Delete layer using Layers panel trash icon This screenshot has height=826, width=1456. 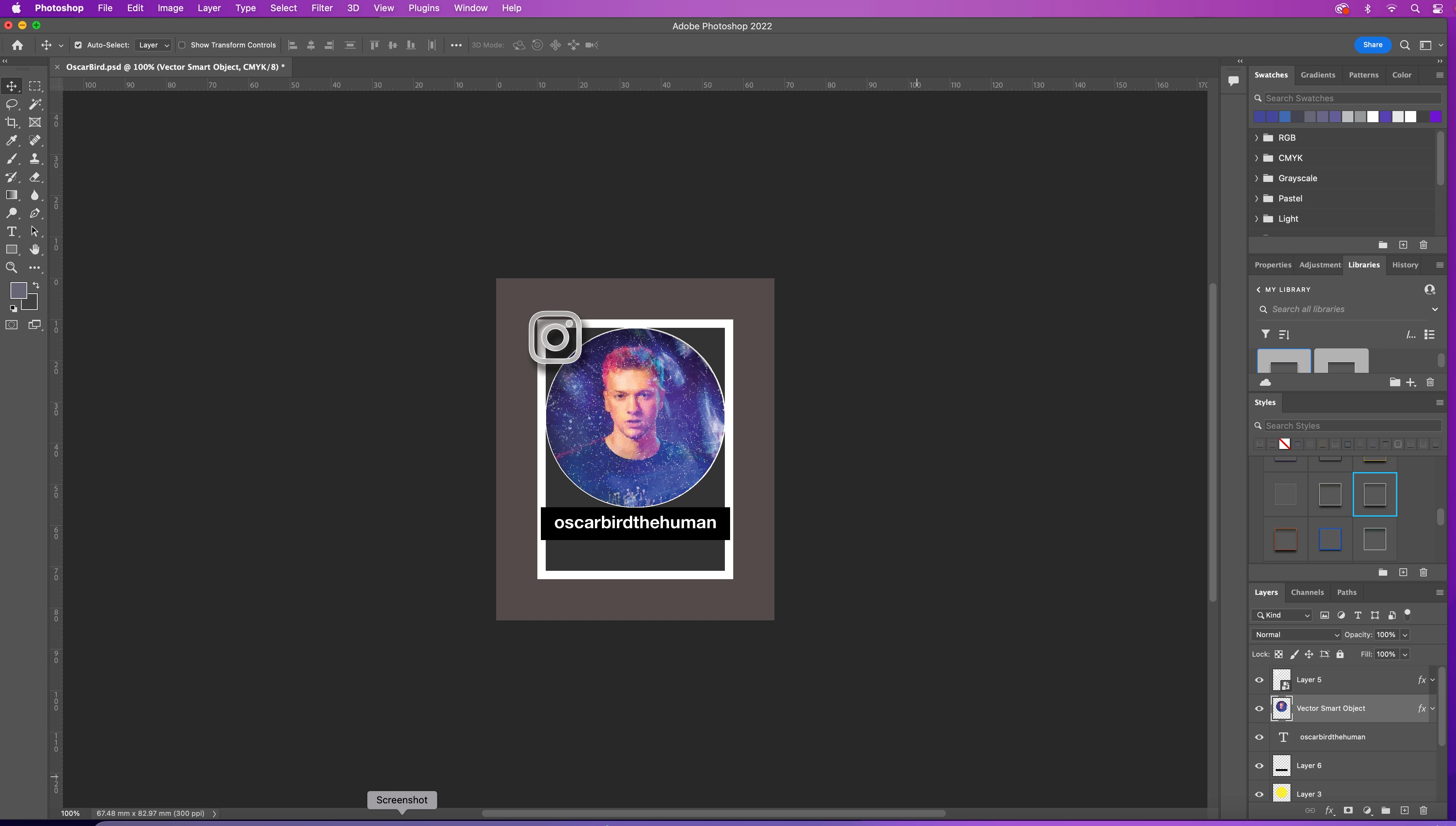click(x=1423, y=811)
